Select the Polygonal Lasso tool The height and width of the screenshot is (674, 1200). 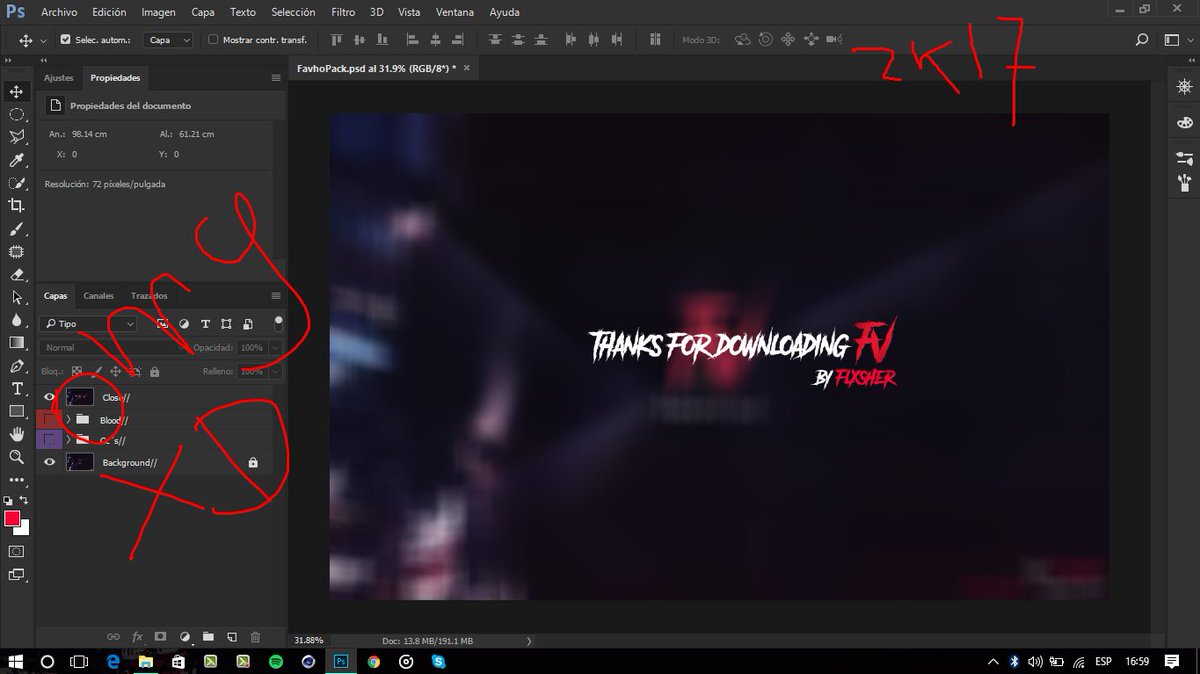coord(17,137)
